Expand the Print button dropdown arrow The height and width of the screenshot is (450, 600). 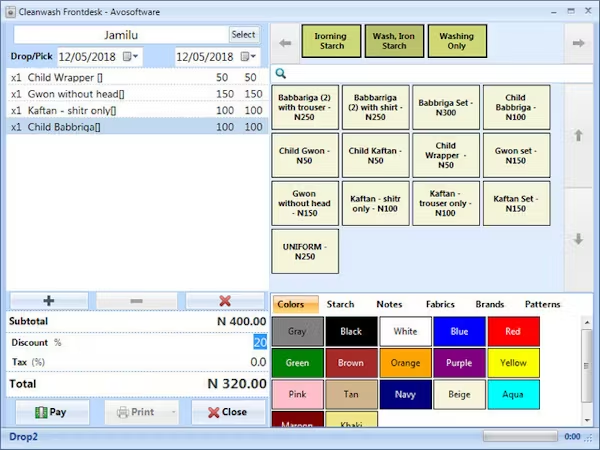tap(173, 412)
